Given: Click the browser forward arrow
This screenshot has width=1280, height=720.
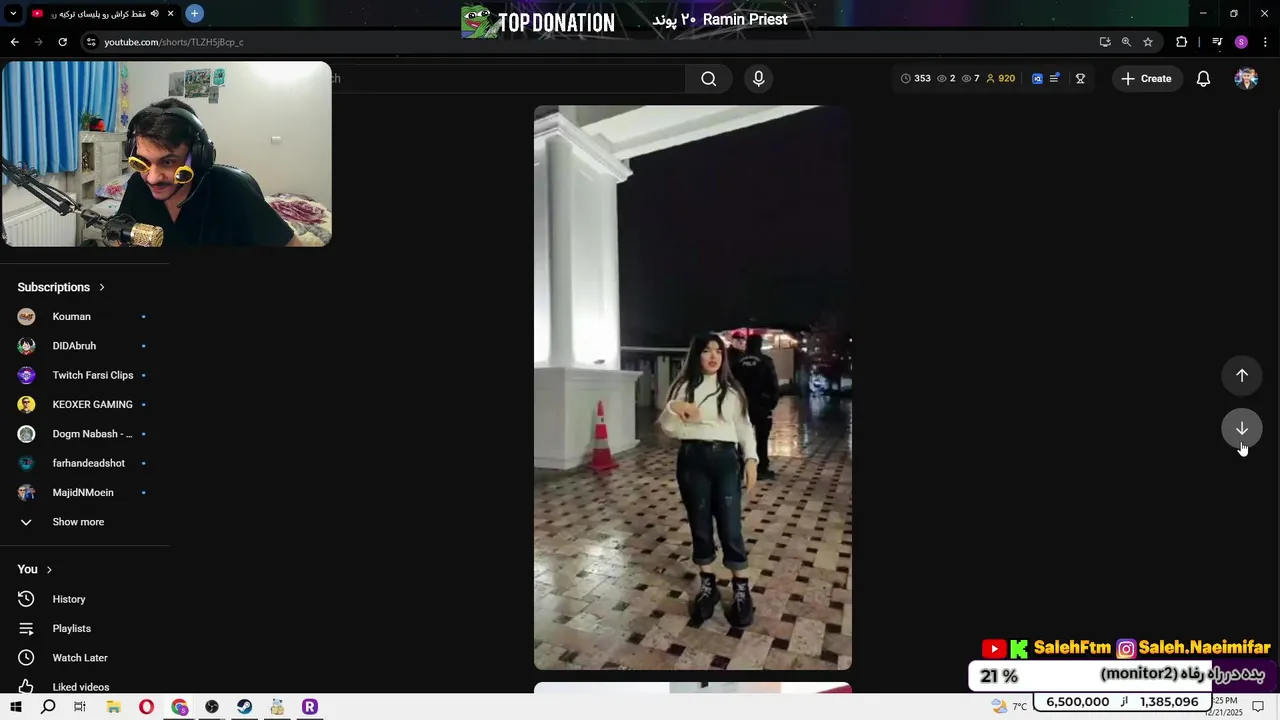Looking at the screenshot, I should pos(38,42).
